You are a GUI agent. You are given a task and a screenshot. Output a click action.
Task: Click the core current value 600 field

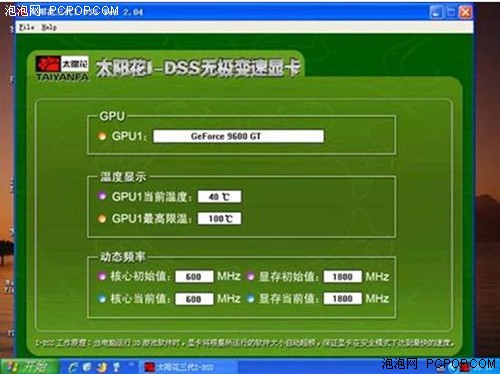[194, 299]
